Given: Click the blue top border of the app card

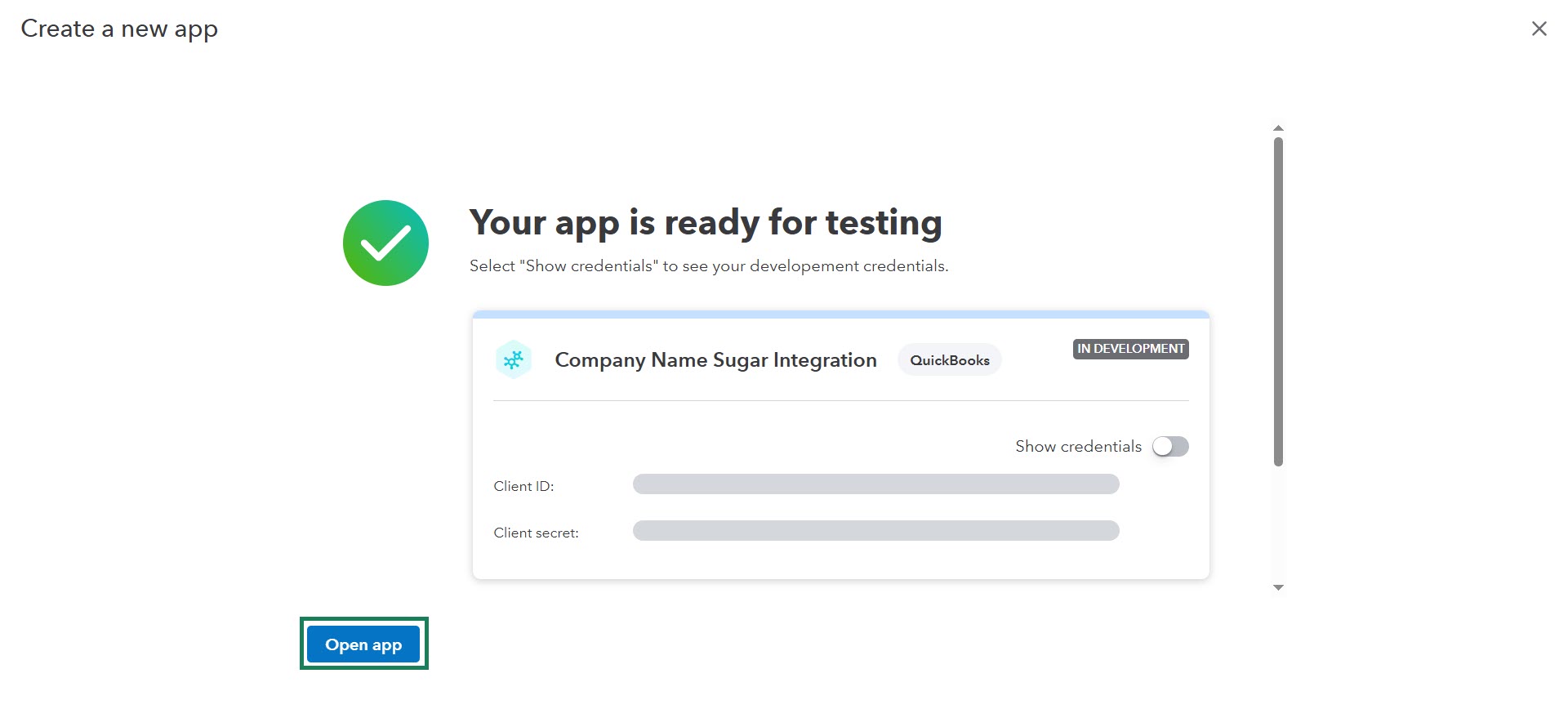Looking at the screenshot, I should pos(840,314).
